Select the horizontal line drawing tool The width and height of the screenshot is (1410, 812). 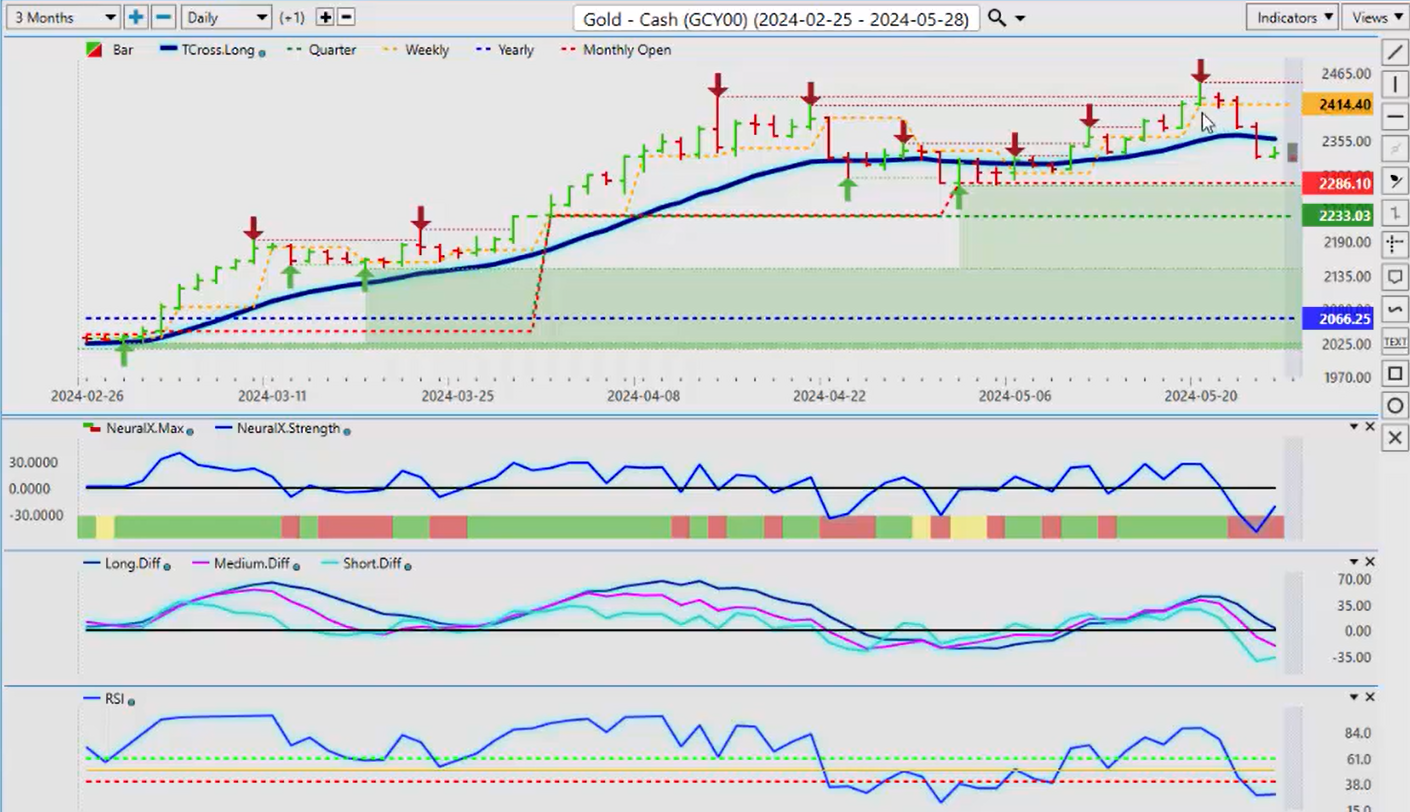click(1395, 117)
